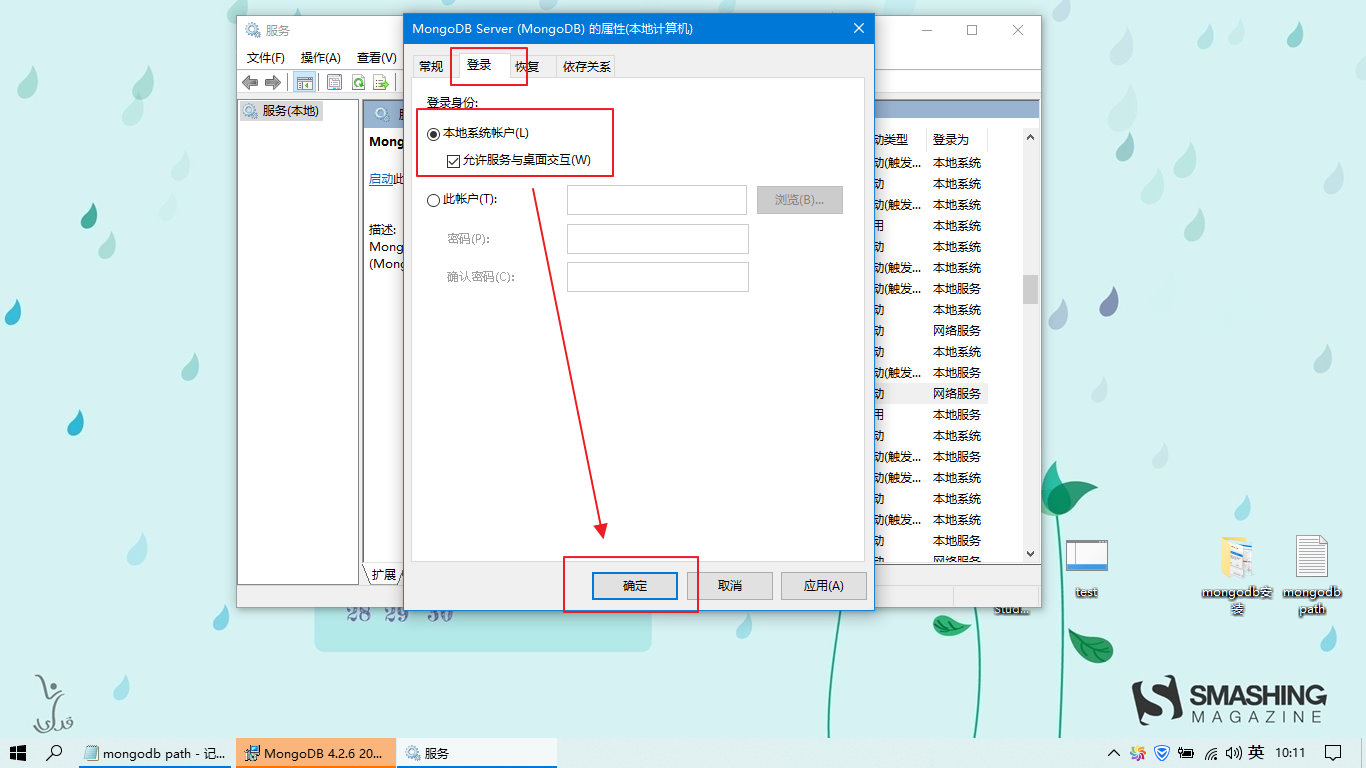Click the 10:11 taskbar clock

(x=1291, y=753)
